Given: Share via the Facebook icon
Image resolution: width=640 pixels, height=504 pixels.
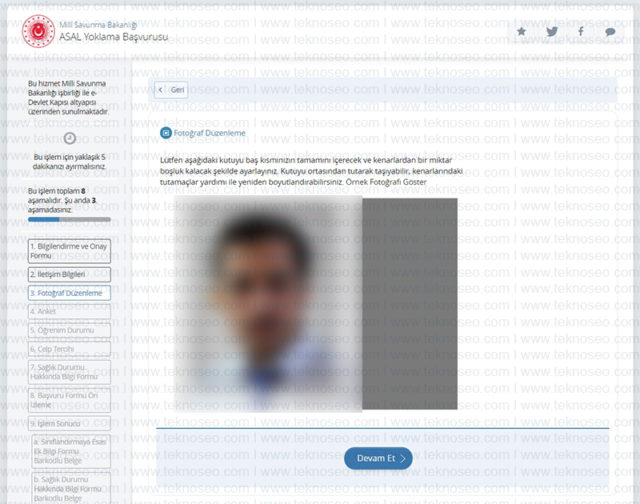Looking at the screenshot, I should pyautogui.click(x=580, y=31).
